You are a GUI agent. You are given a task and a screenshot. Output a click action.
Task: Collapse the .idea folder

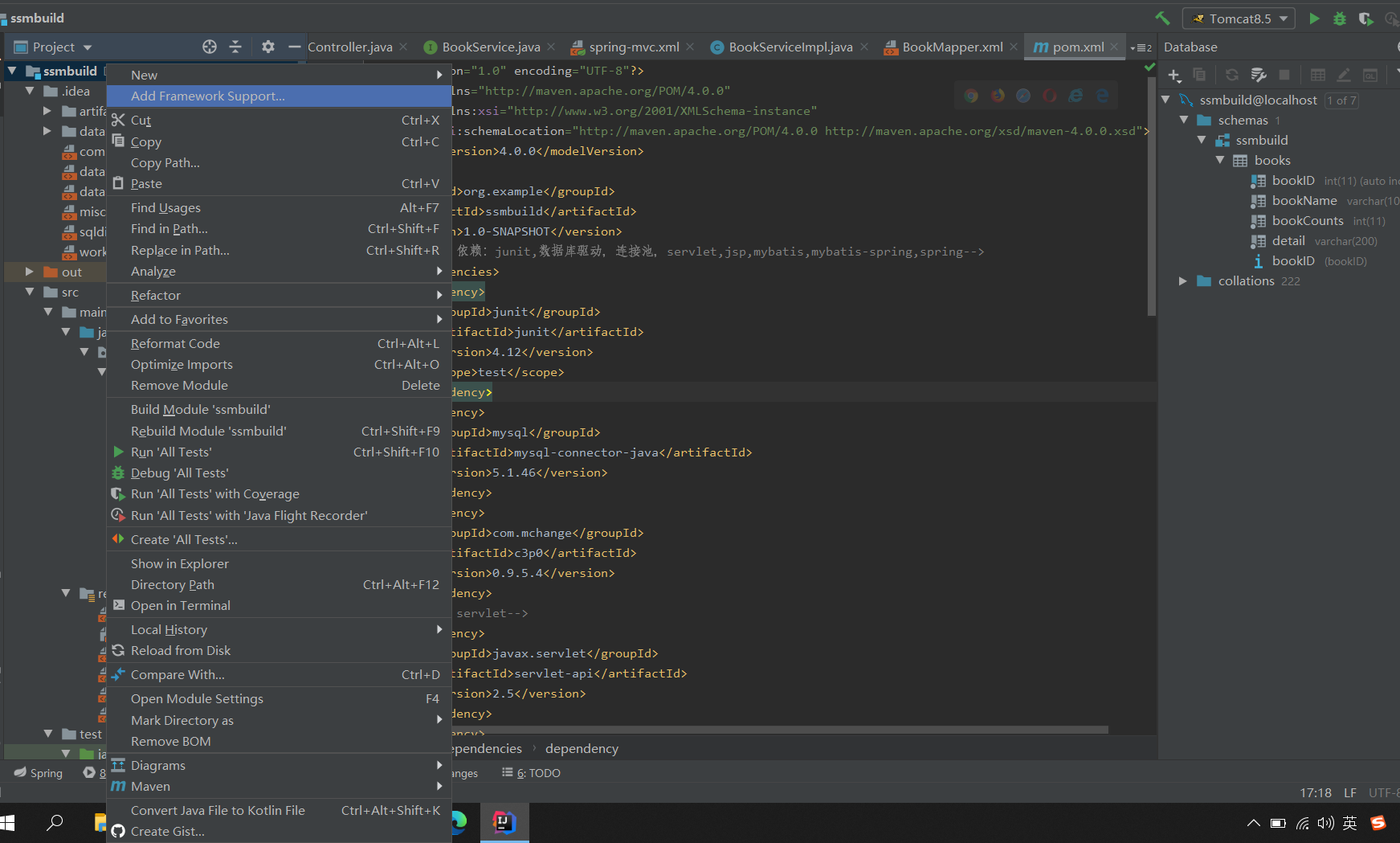point(30,91)
